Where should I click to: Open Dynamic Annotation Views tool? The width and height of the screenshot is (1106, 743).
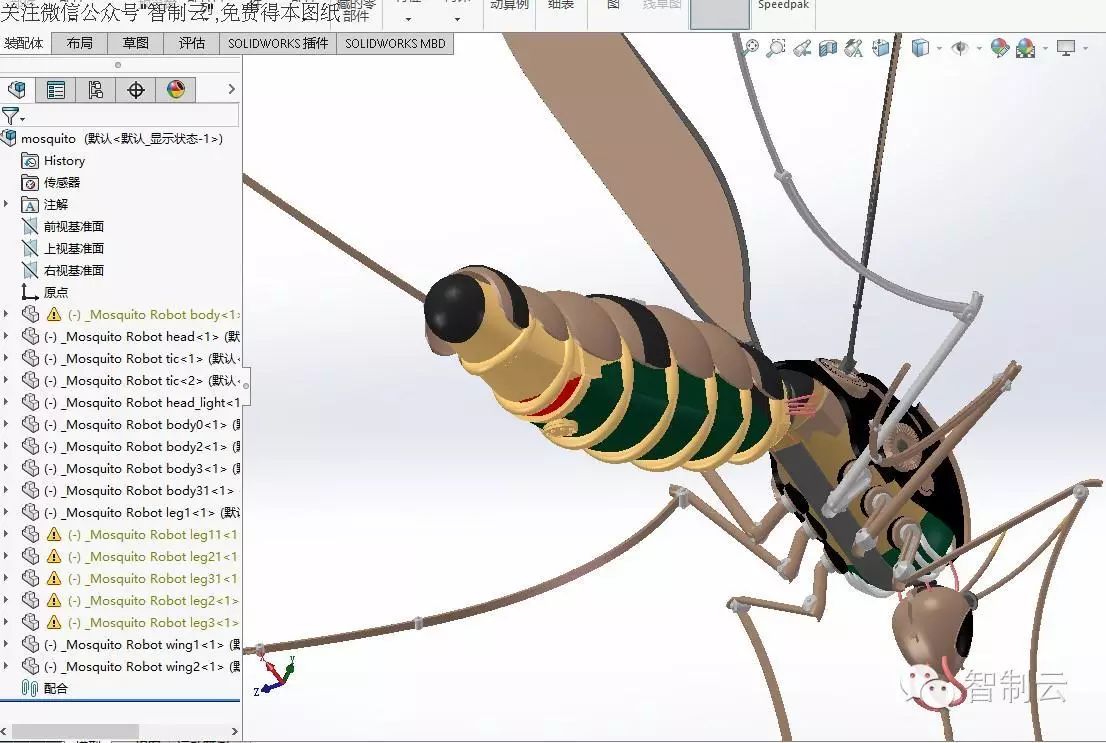[x=854, y=47]
